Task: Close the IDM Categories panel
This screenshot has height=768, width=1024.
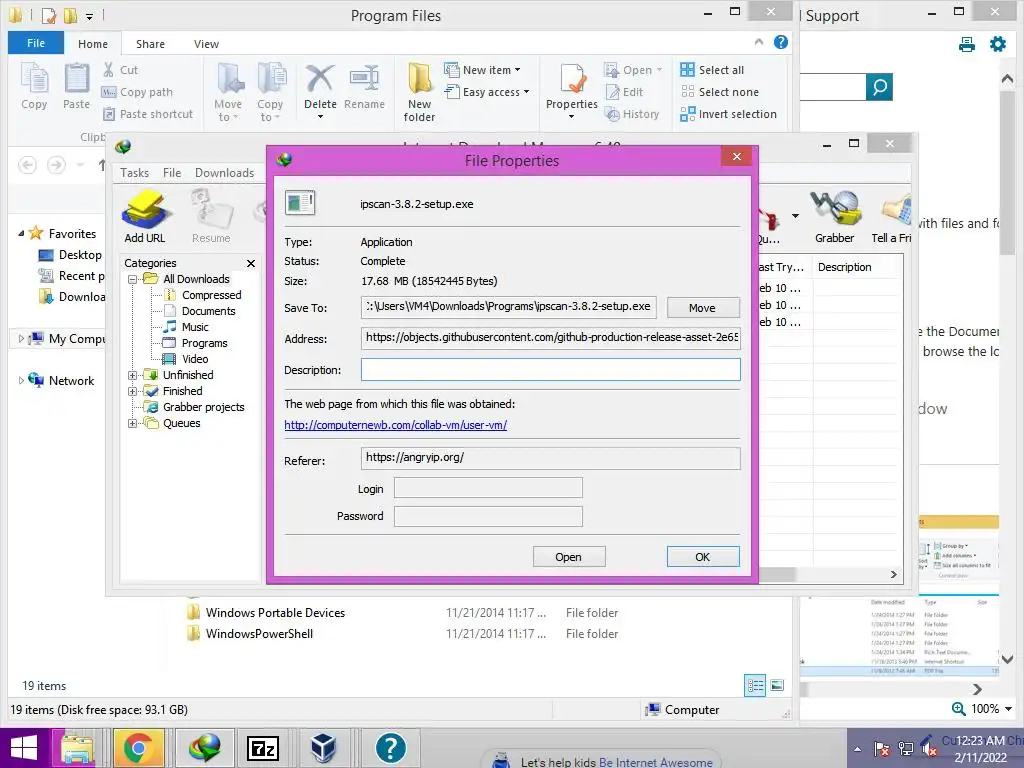Action: 251,263
